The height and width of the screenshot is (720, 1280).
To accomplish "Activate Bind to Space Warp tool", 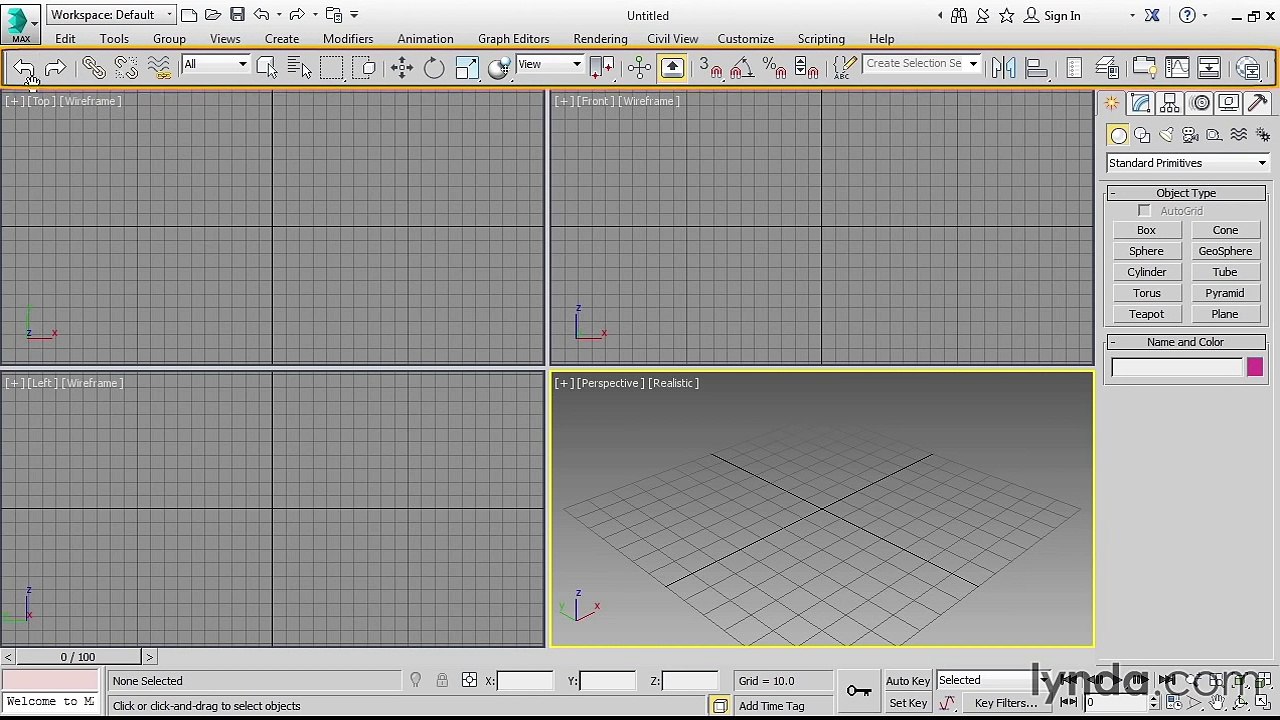I will tap(159, 67).
